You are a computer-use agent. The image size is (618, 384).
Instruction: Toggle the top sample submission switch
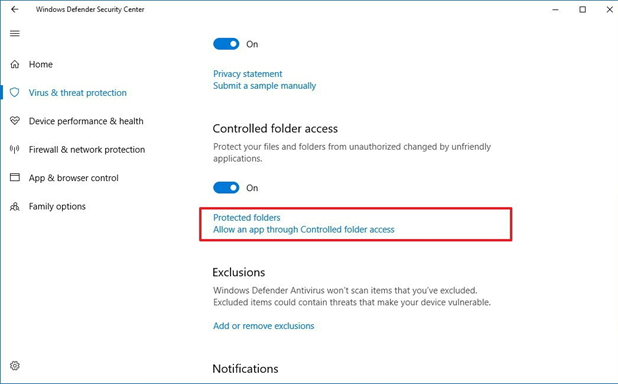(x=226, y=44)
